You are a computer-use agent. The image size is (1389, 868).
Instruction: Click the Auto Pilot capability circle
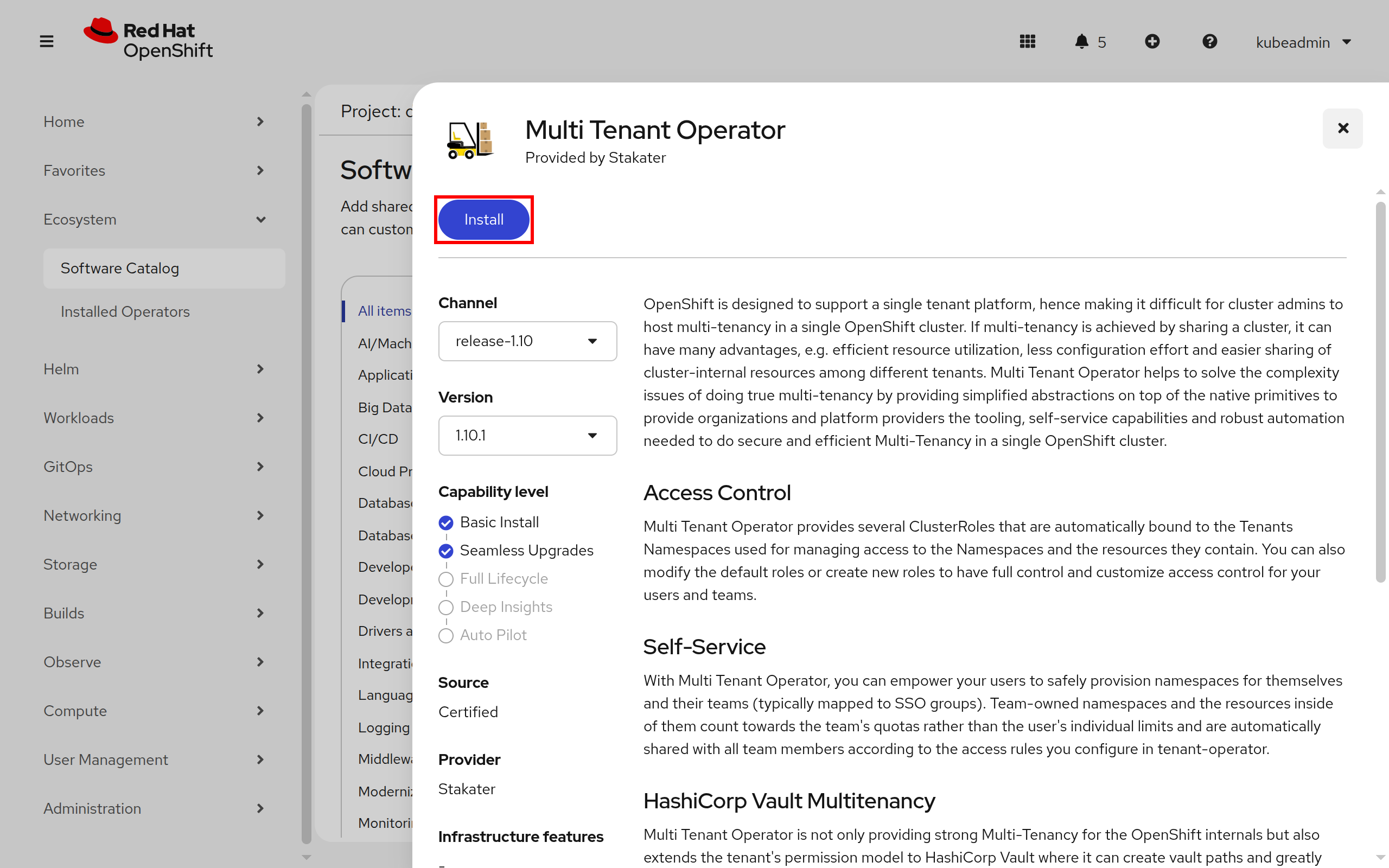click(x=446, y=635)
